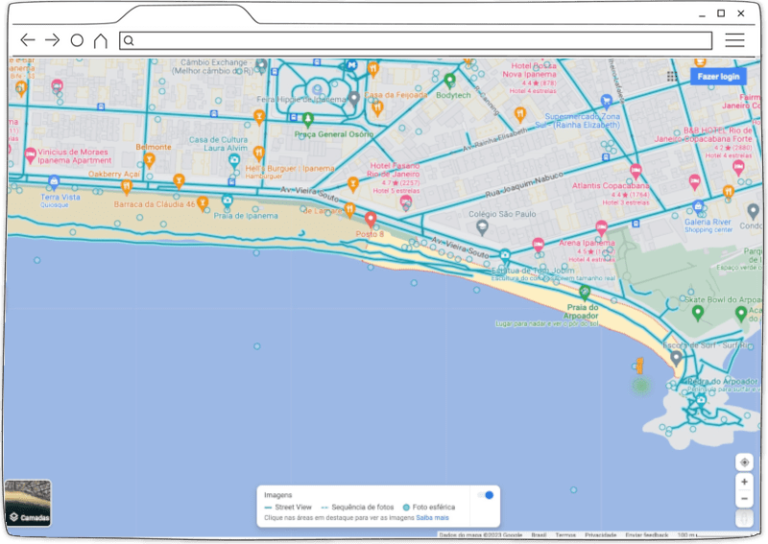Select the red Posto 8 pin
Screen dimensions: 768x544
coord(370,219)
